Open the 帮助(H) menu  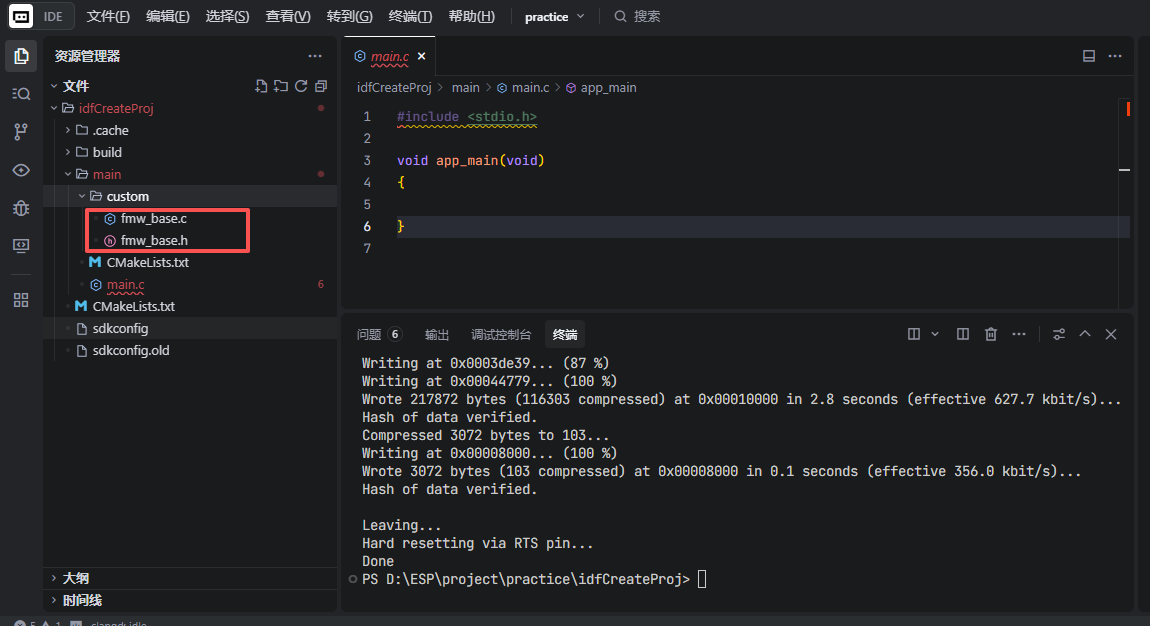click(x=471, y=16)
